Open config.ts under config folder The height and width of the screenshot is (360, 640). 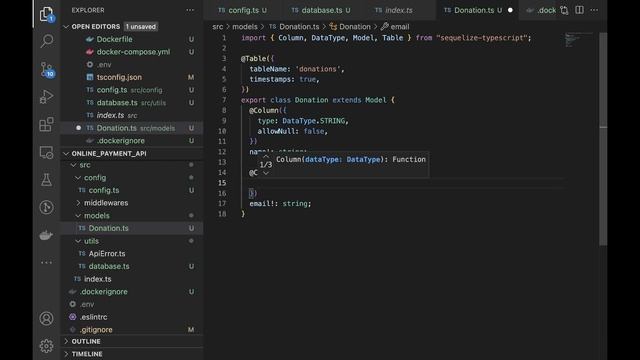point(132,190)
